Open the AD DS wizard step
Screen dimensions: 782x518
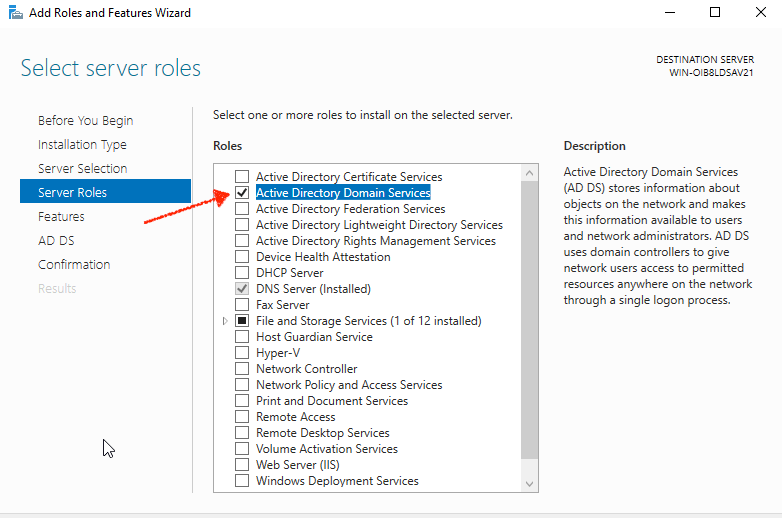click(56, 241)
